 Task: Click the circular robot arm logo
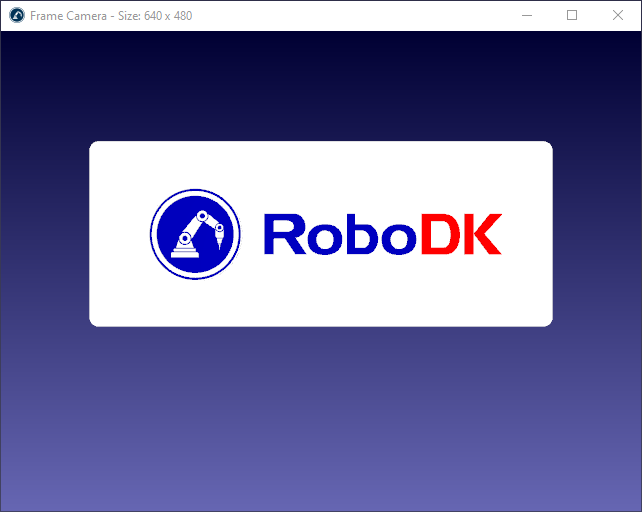tap(195, 234)
